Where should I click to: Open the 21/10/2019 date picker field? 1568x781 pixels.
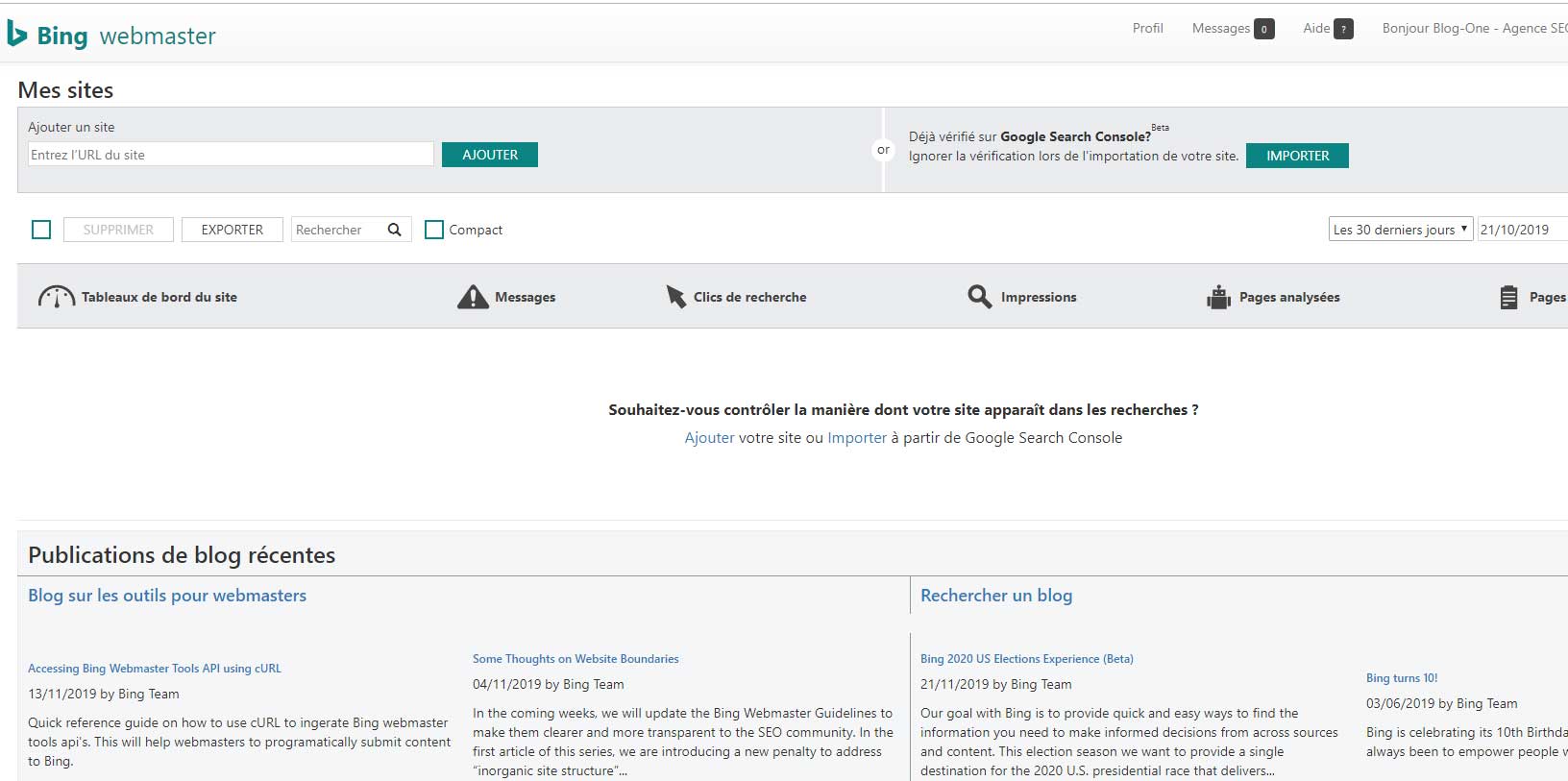point(1521,230)
